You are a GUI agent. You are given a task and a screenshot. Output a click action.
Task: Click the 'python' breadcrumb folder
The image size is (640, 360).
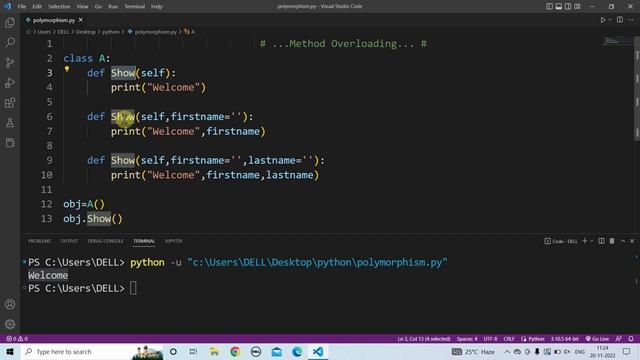click(110, 31)
